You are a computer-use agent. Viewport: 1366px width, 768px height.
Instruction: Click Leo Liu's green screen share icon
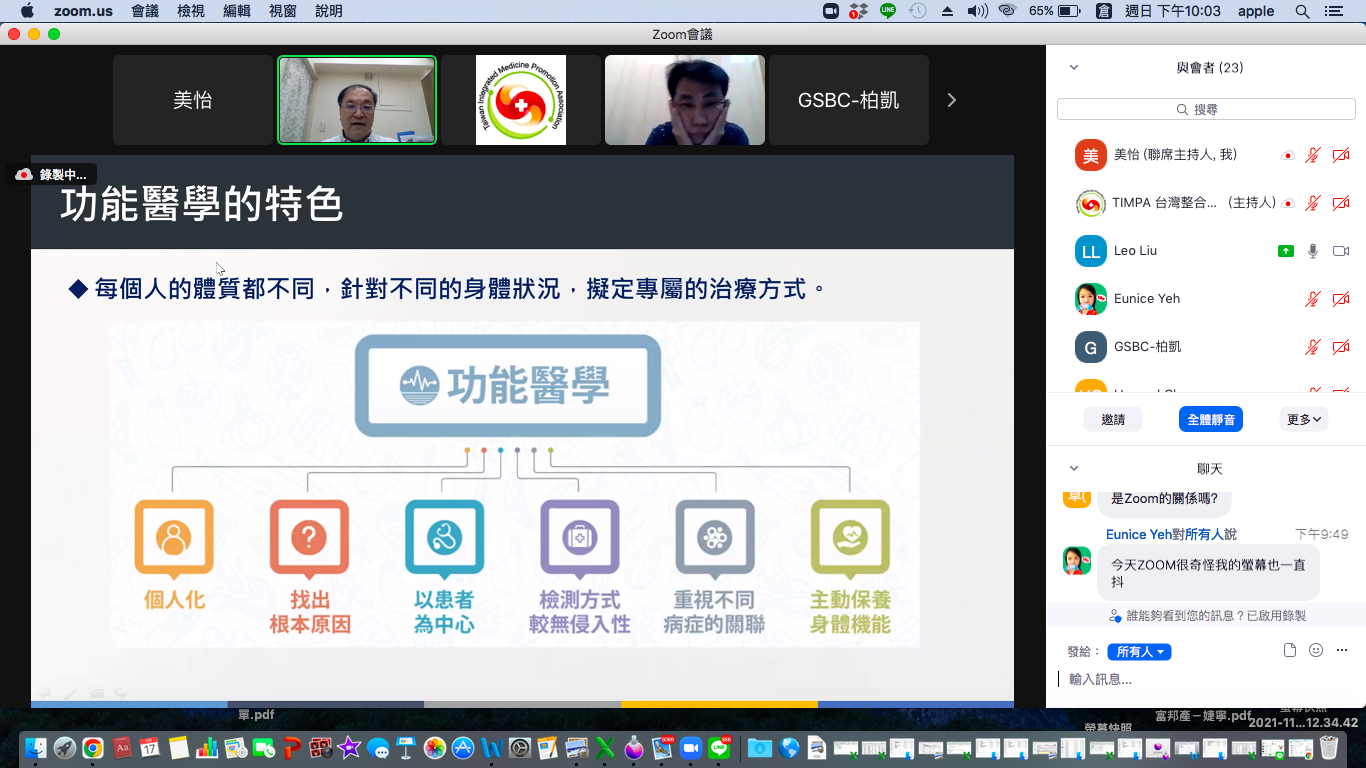coord(1286,251)
